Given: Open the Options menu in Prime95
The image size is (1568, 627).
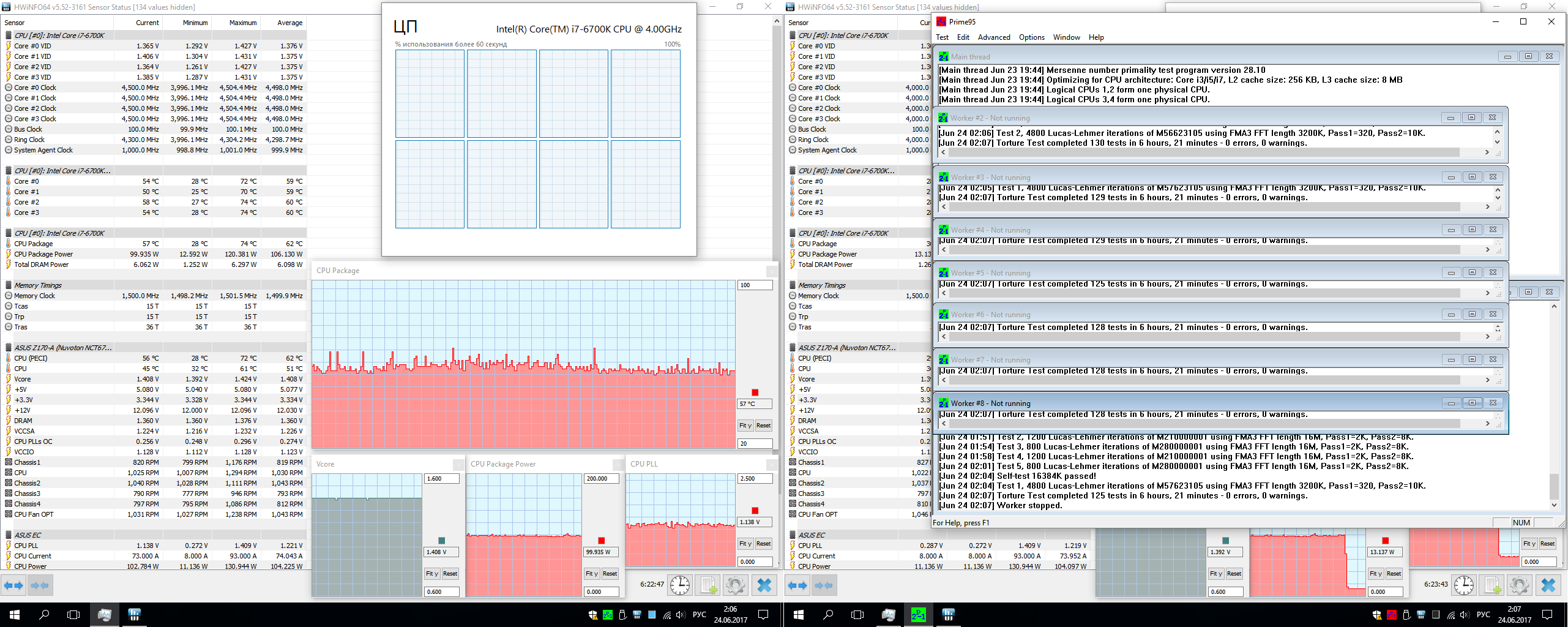Looking at the screenshot, I should (x=1032, y=37).
